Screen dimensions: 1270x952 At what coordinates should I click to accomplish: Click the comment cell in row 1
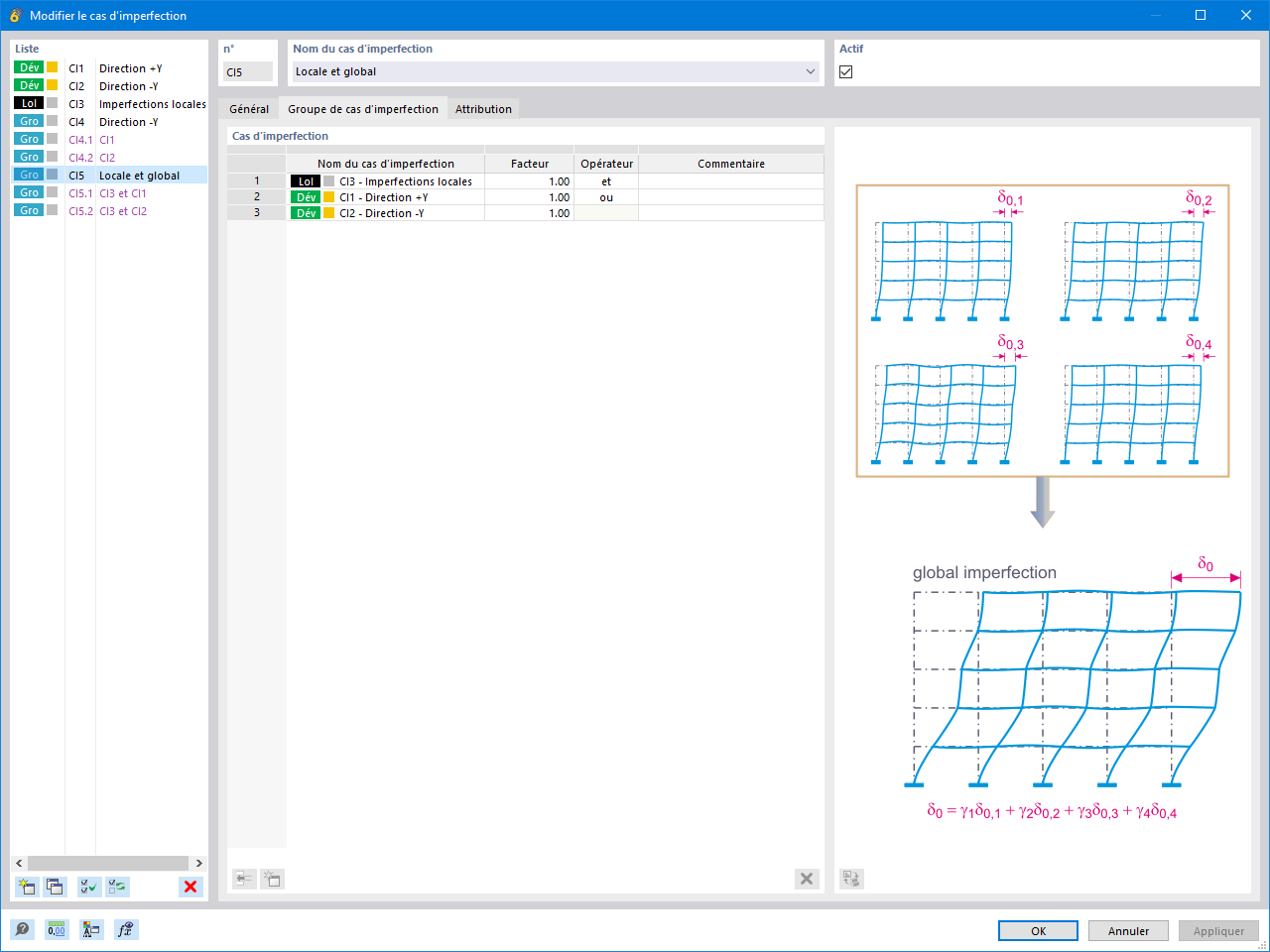[731, 181]
